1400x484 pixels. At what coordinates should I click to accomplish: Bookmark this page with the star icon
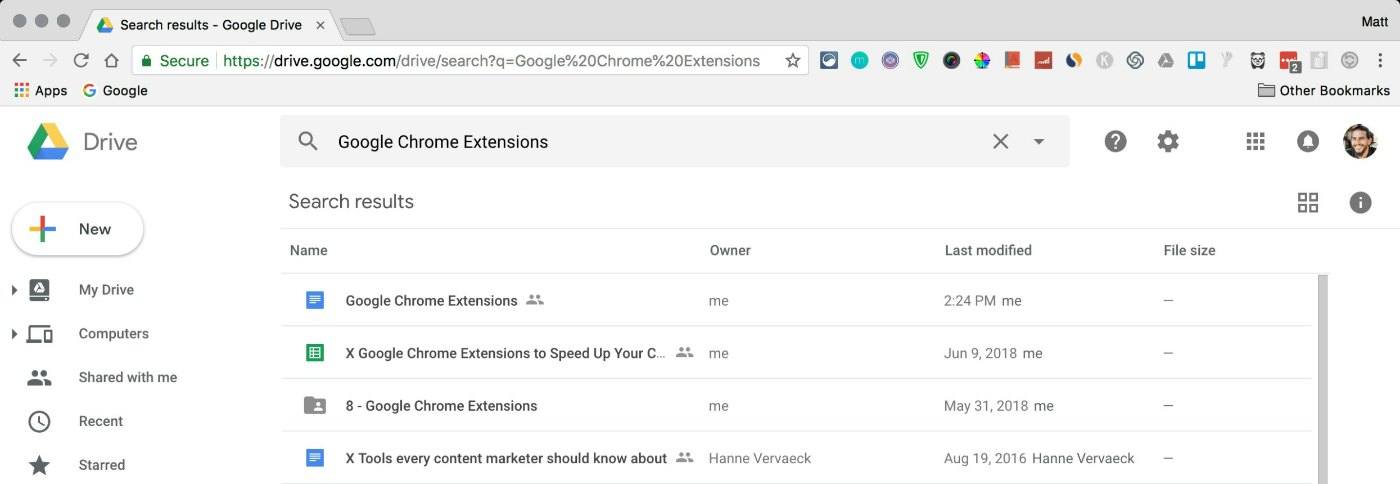pyautogui.click(x=793, y=60)
